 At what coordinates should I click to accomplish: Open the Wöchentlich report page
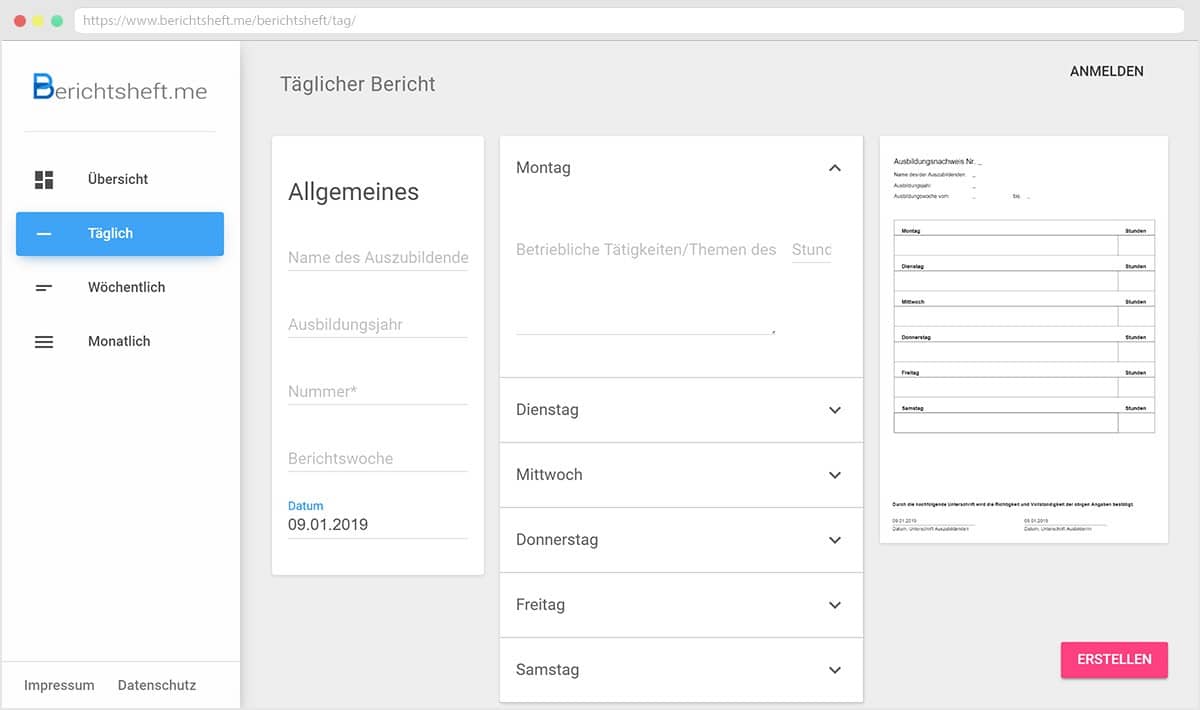pyautogui.click(x=126, y=288)
